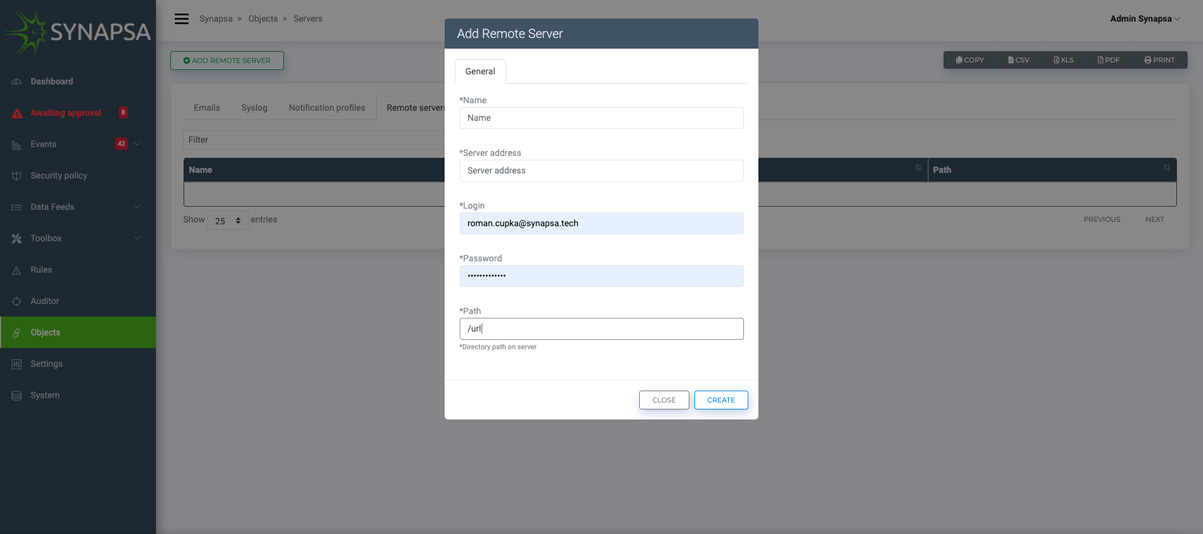
Task: Change the Show entries count dropdown
Action: click(x=228, y=220)
